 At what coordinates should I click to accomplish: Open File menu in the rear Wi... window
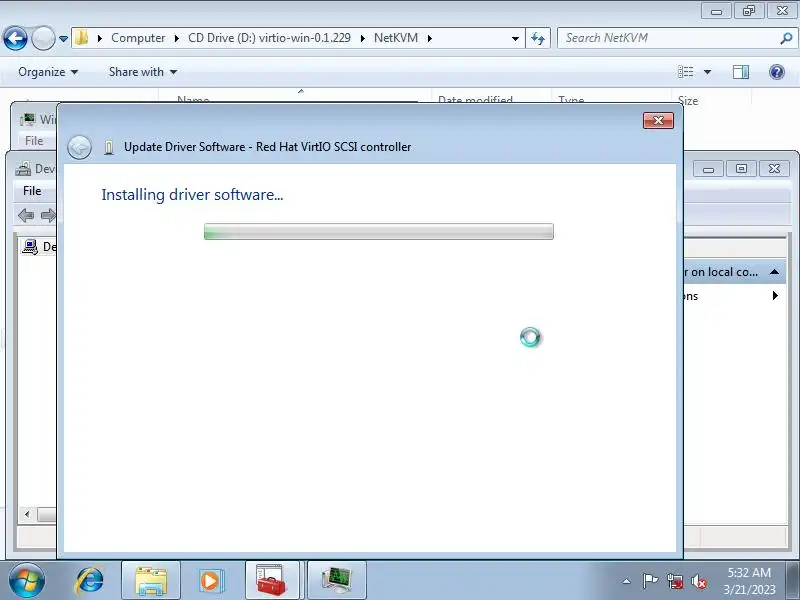pos(34,141)
